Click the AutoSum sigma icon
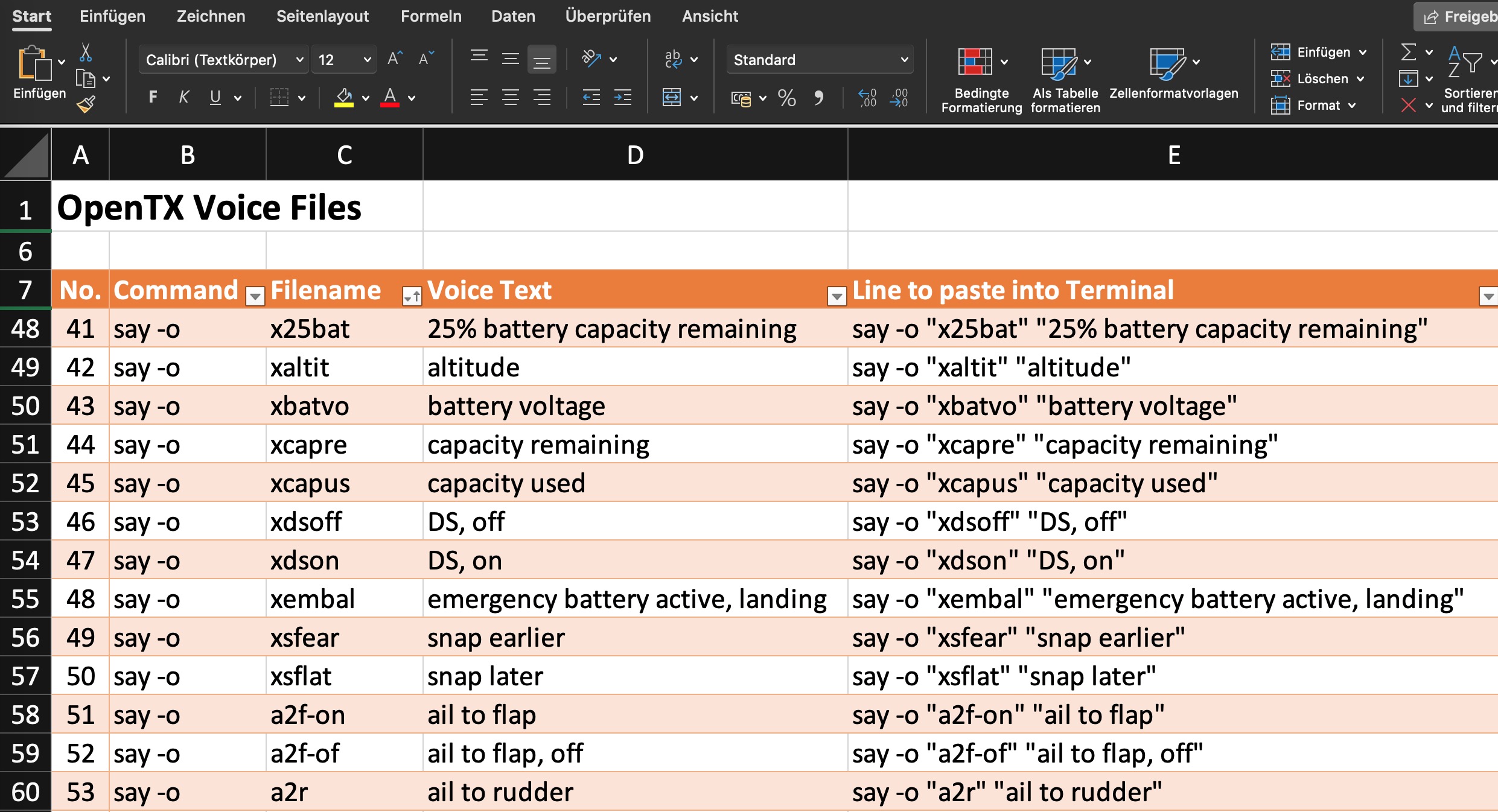 coord(1408,52)
